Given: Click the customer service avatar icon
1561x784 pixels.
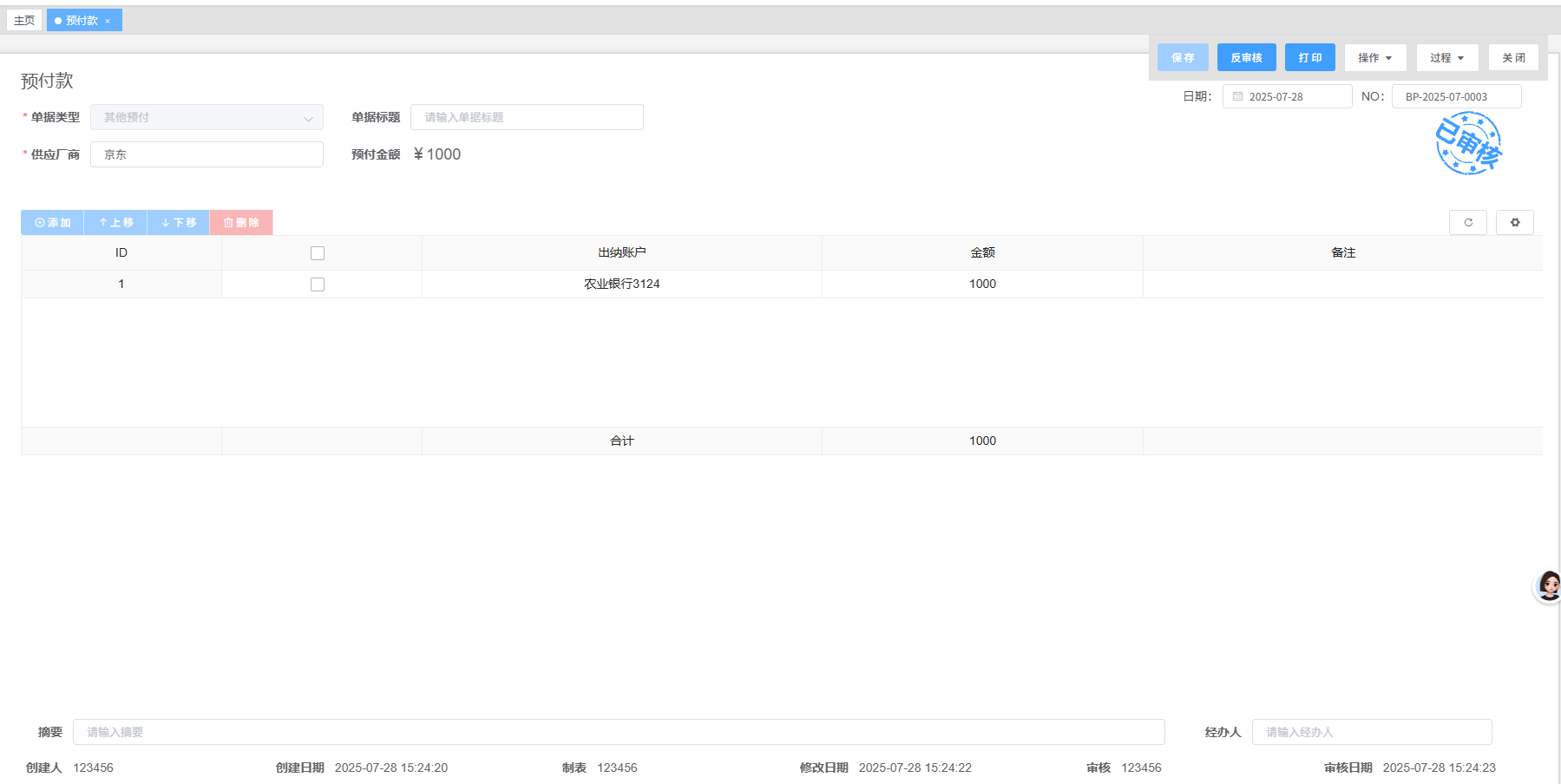Looking at the screenshot, I should (1548, 586).
